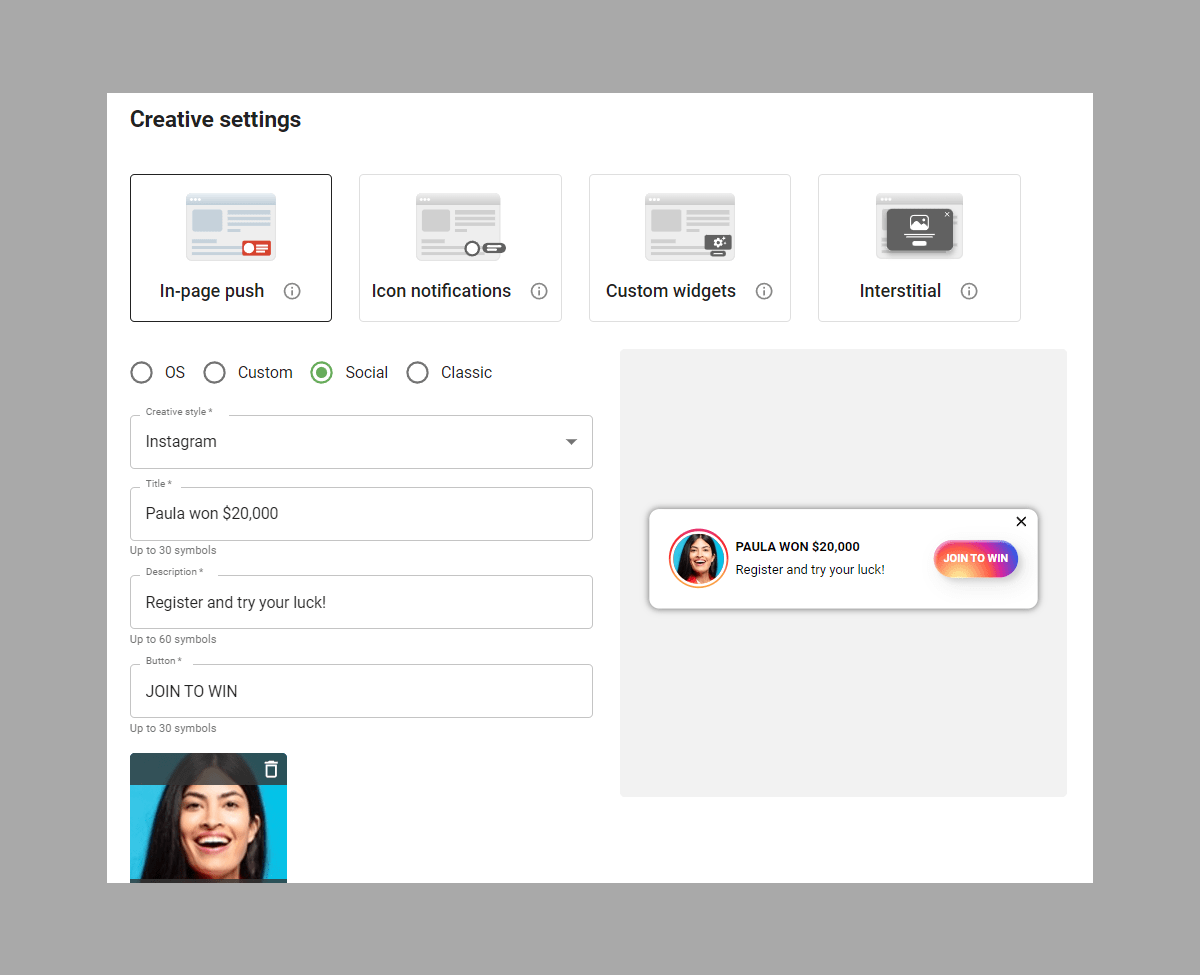
Task: Switch to Custom widgets format
Action: 689,248
